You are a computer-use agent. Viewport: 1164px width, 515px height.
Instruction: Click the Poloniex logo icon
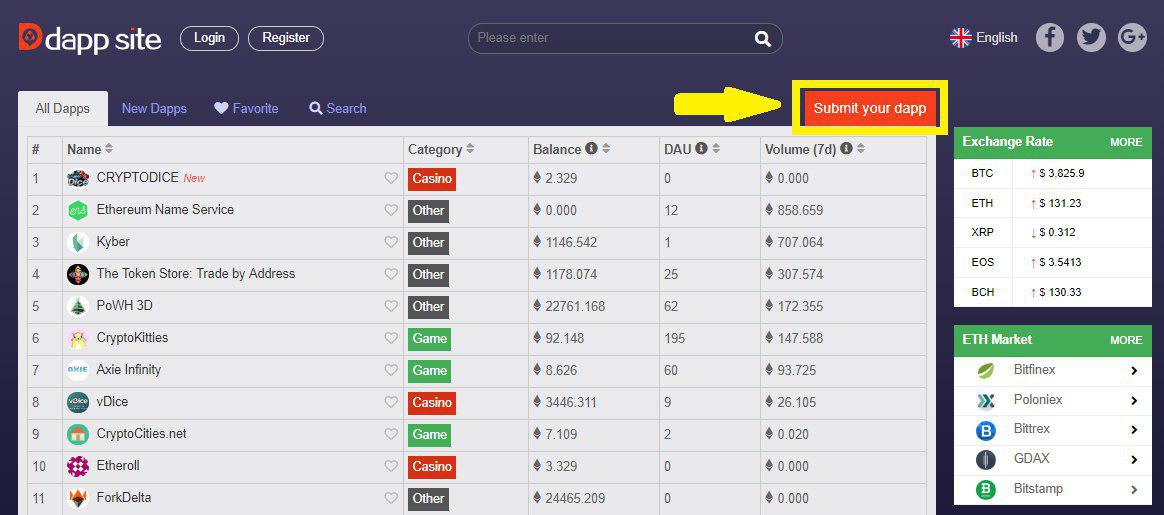[x=986, y=401]
